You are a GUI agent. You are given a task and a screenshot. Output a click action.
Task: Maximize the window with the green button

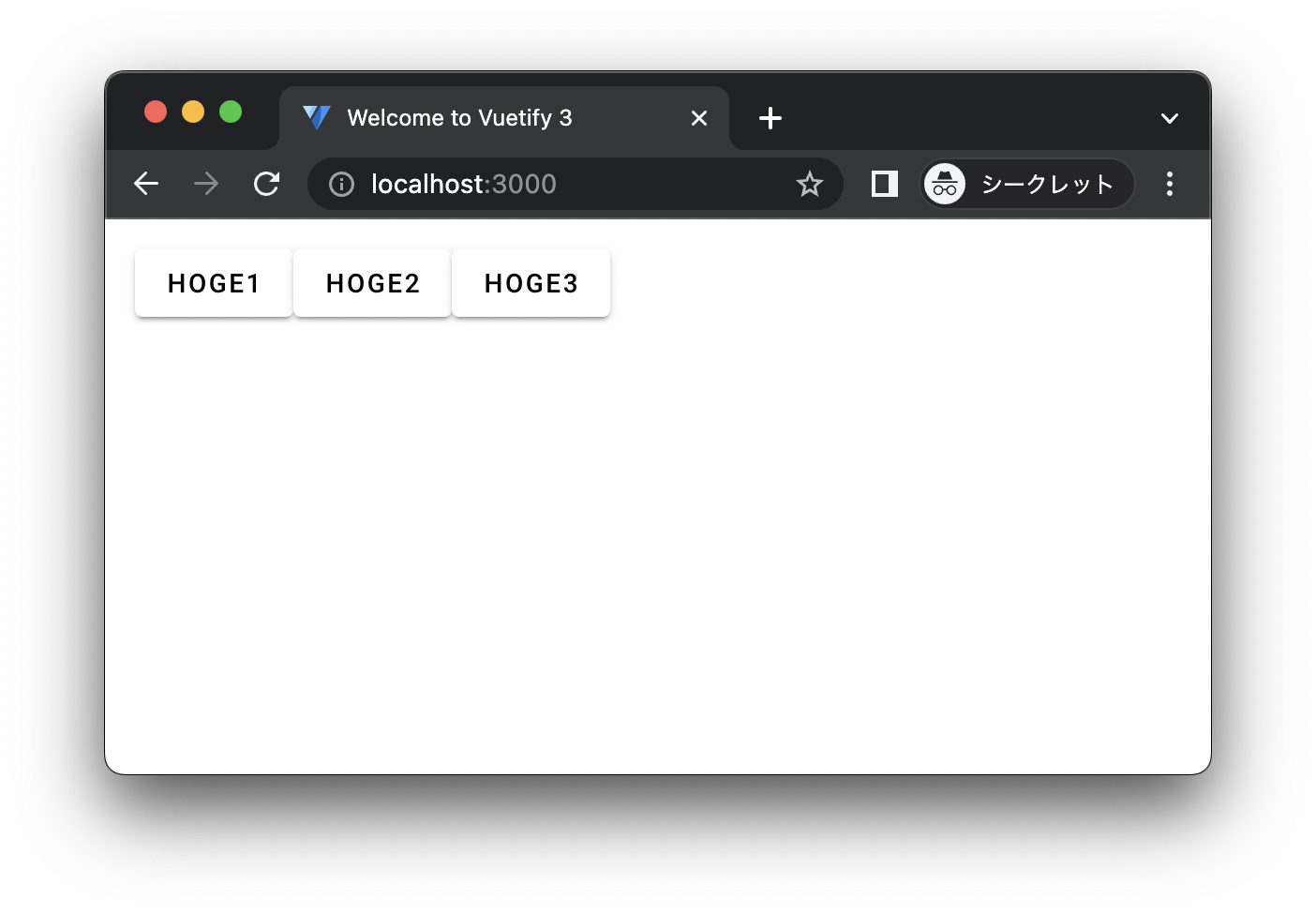(231, 112)
